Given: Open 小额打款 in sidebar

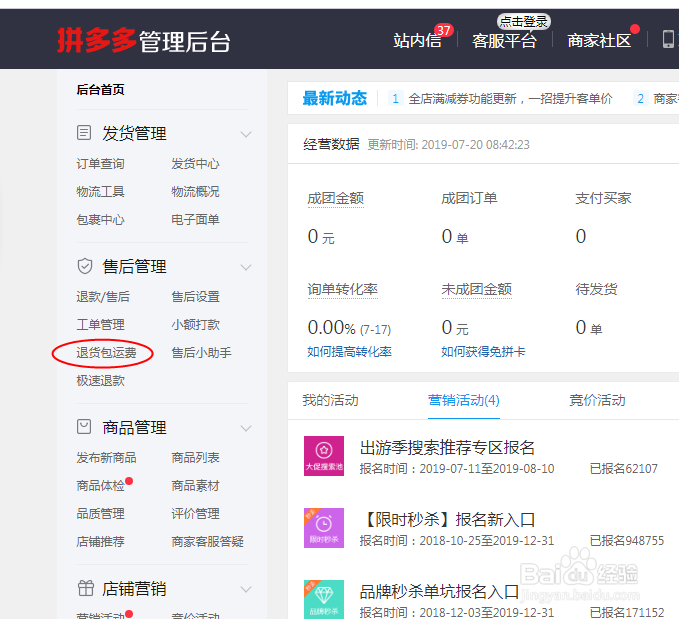Looking at the screenshot, I should [x=195, y=324].
